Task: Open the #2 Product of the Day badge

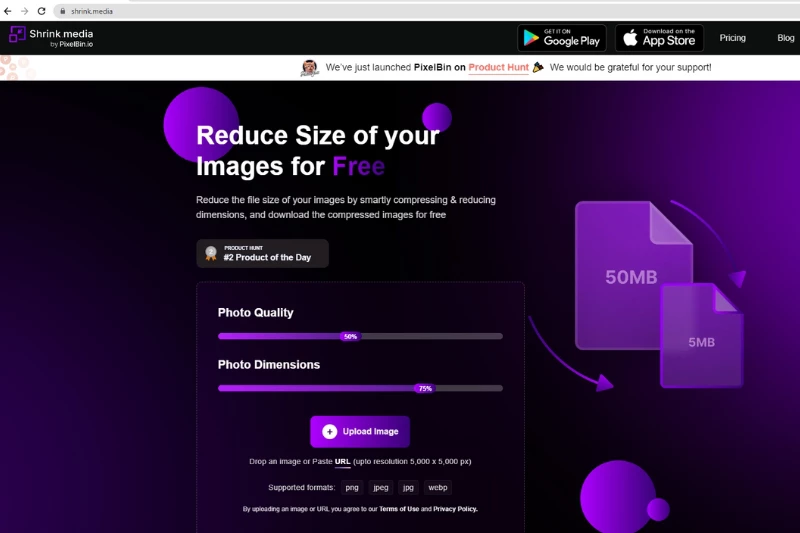Action: point(262,253)
